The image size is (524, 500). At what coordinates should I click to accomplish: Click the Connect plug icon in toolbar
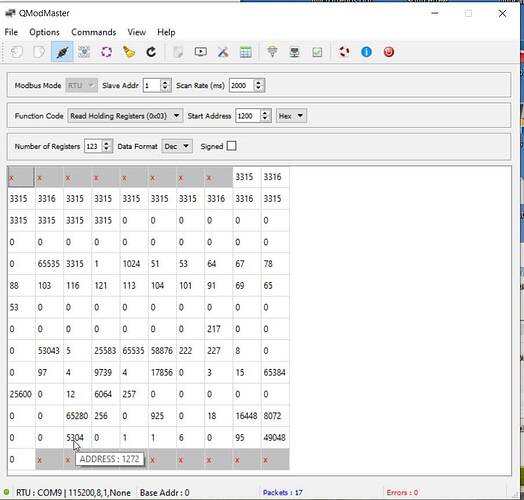coord(62,52)
